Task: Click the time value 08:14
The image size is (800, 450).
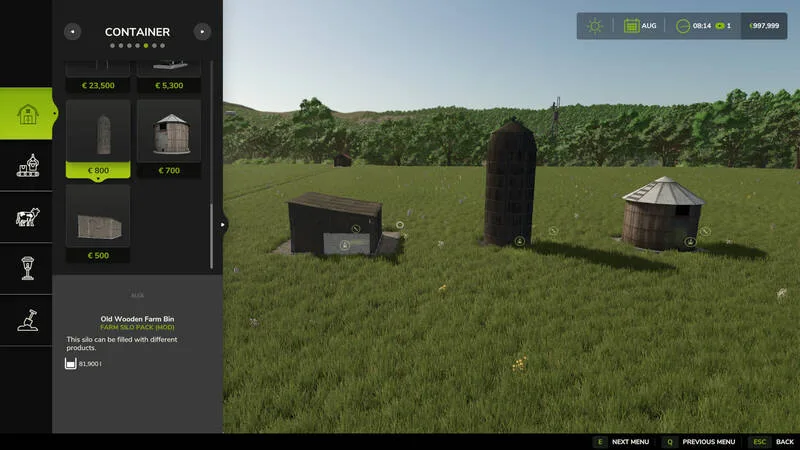Action: tap(702, 26)
